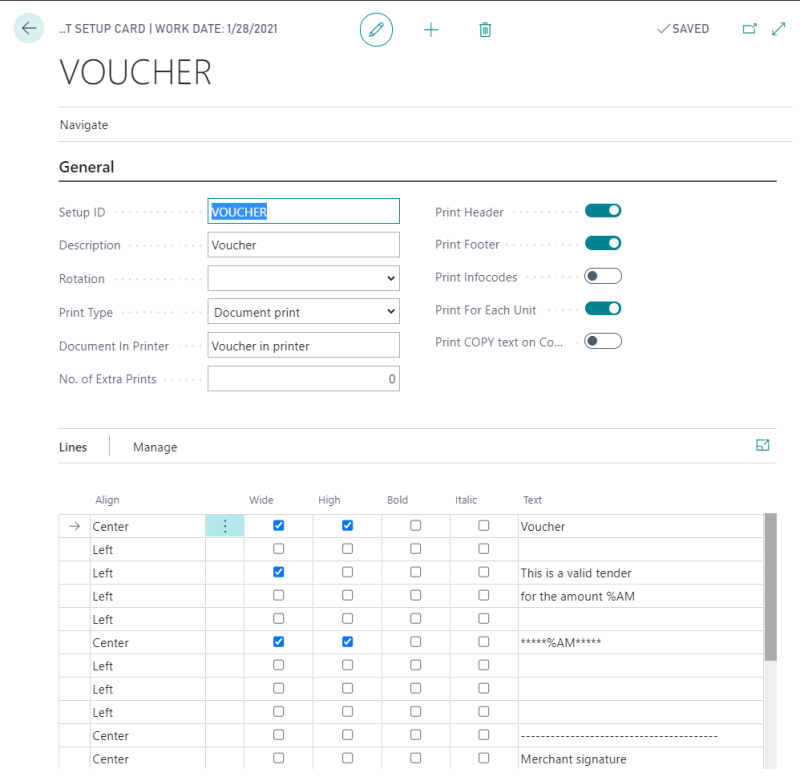Click the trash delete icon
The image size is (800, 781).
click(485, 30)
